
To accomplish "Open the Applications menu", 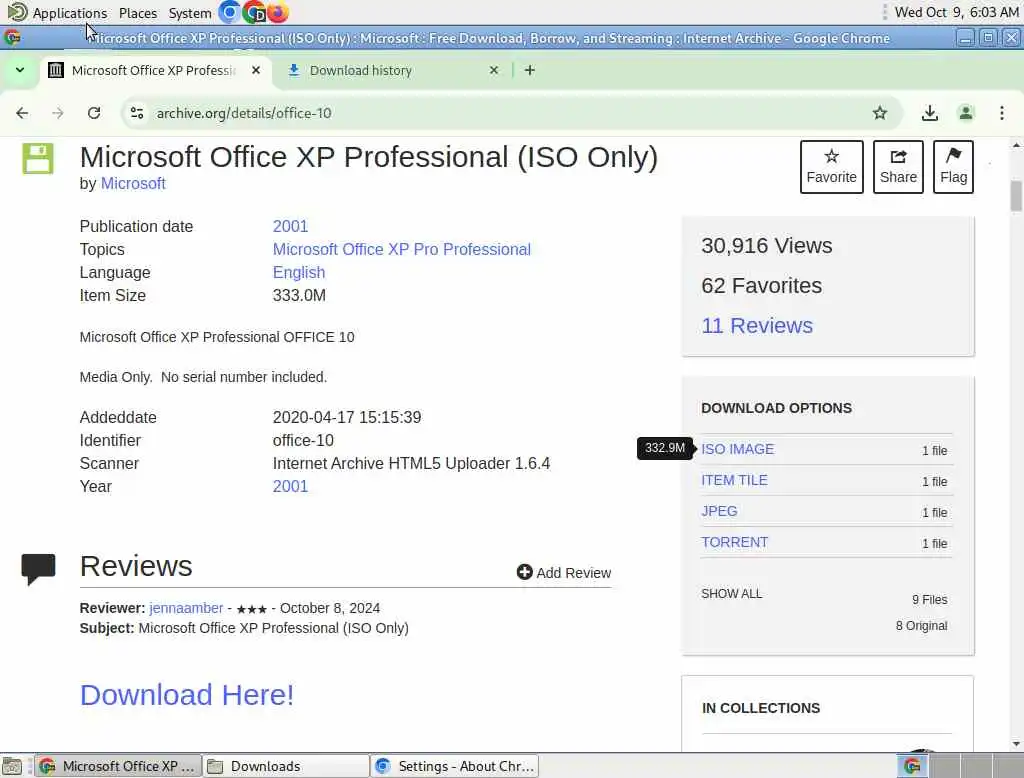I will [69, 13].
